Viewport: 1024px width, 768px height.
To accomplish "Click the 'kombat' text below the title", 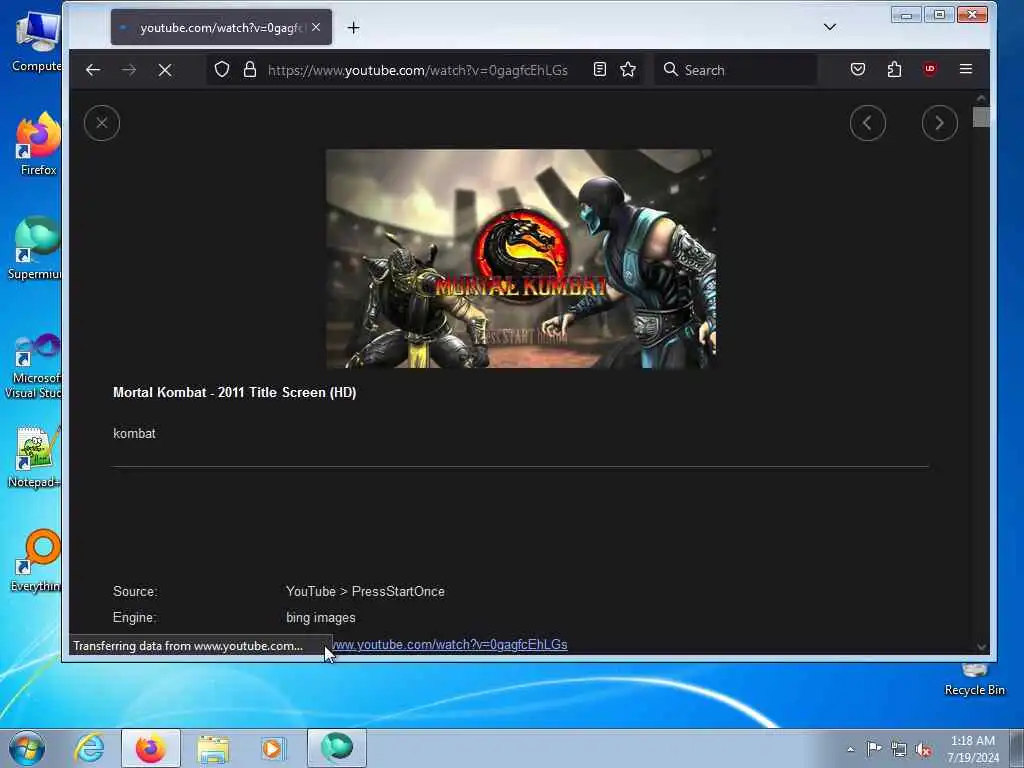I will [x=135, y=434].
